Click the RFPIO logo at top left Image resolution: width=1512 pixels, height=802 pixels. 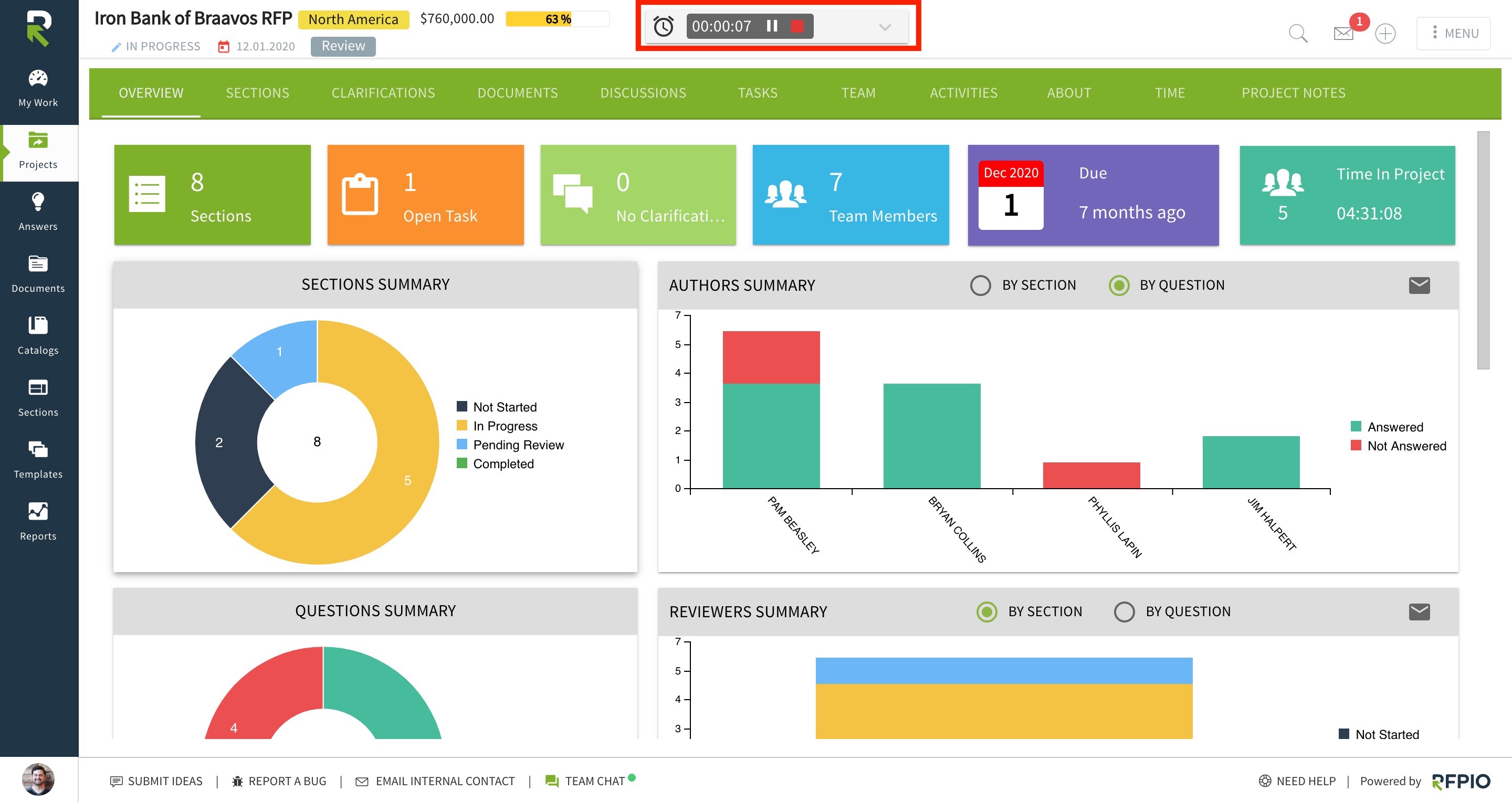(x=39, y=28)
